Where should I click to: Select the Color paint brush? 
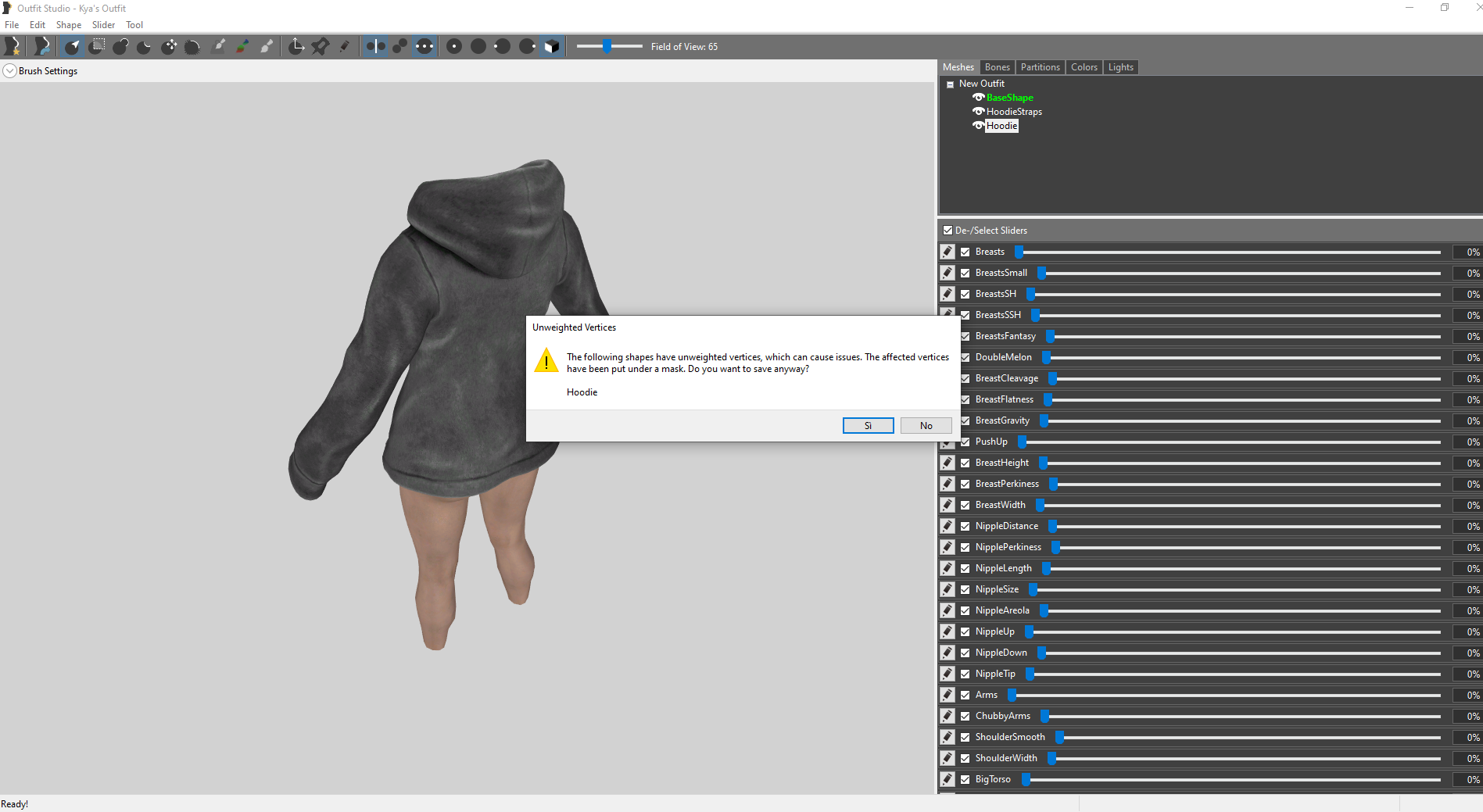click(x=243, y=46)
